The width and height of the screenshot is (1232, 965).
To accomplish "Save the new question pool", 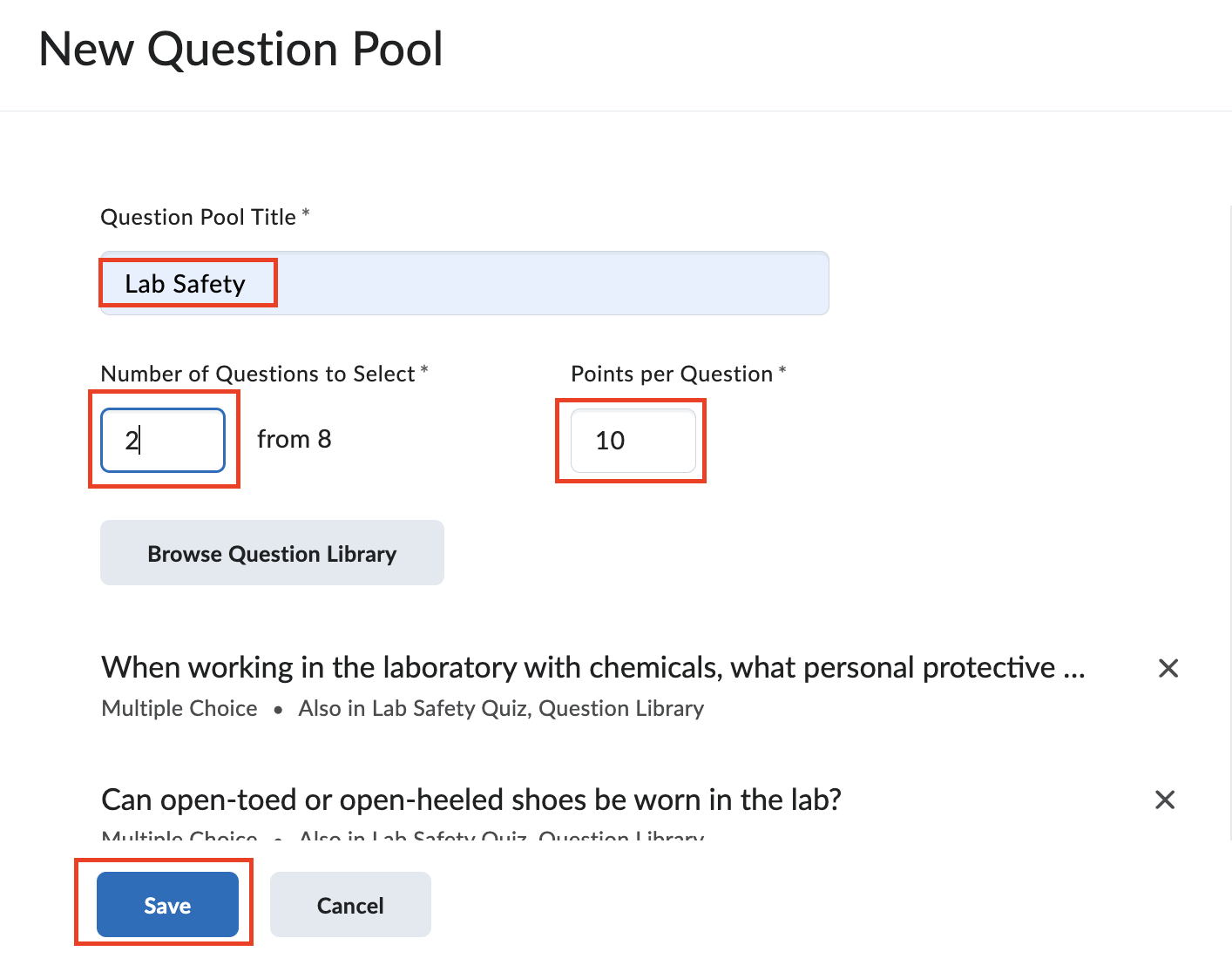I will click(x=167, y=905).
